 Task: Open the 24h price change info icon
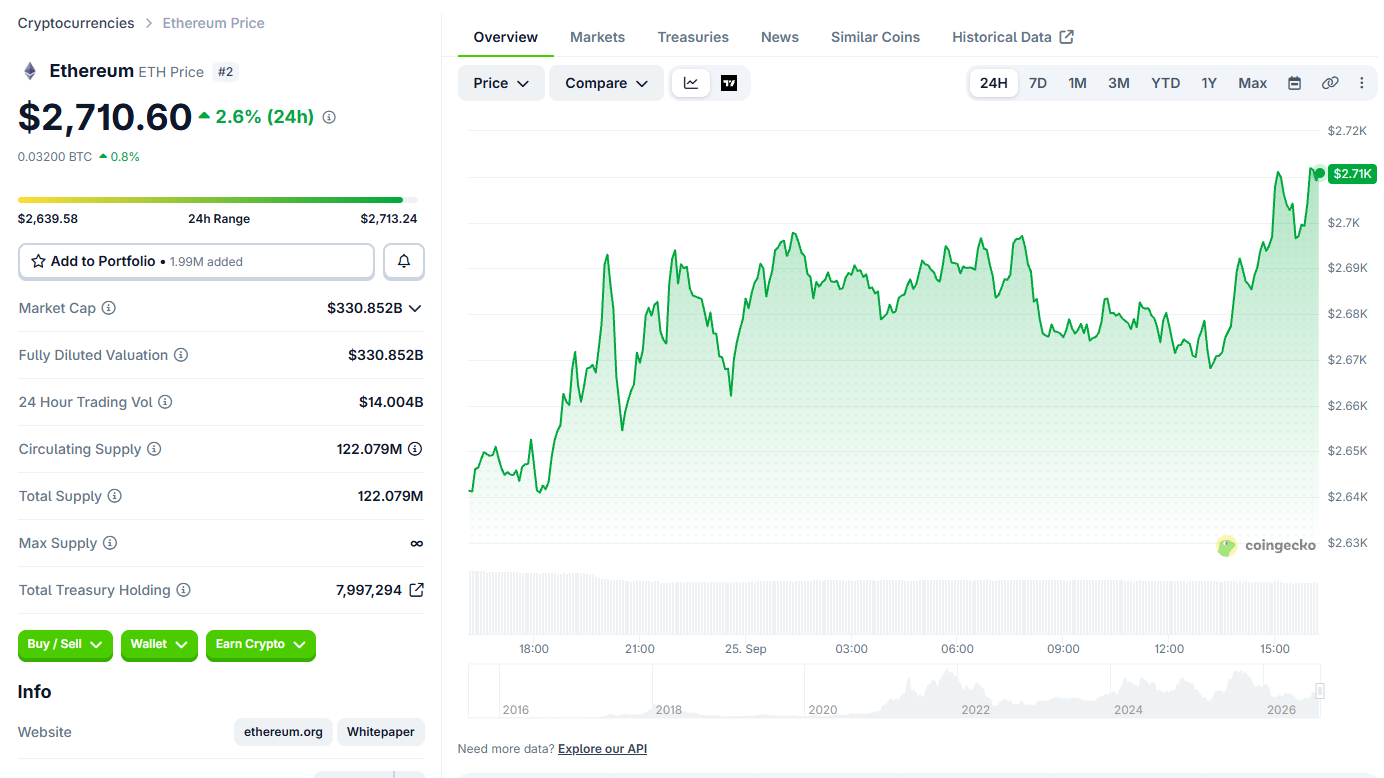point(329,117)
